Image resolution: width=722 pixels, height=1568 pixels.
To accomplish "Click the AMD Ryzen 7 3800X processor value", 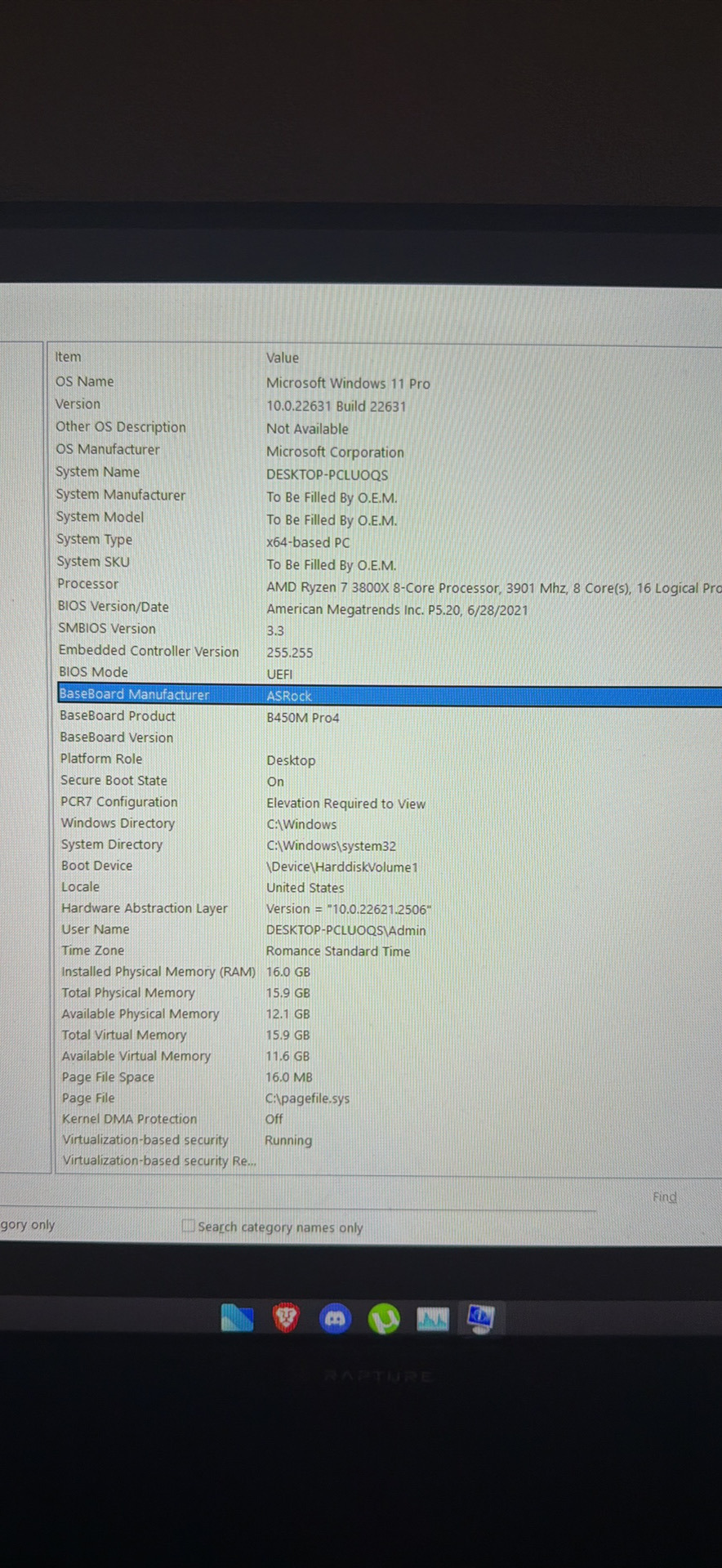I will pos(493,587).
